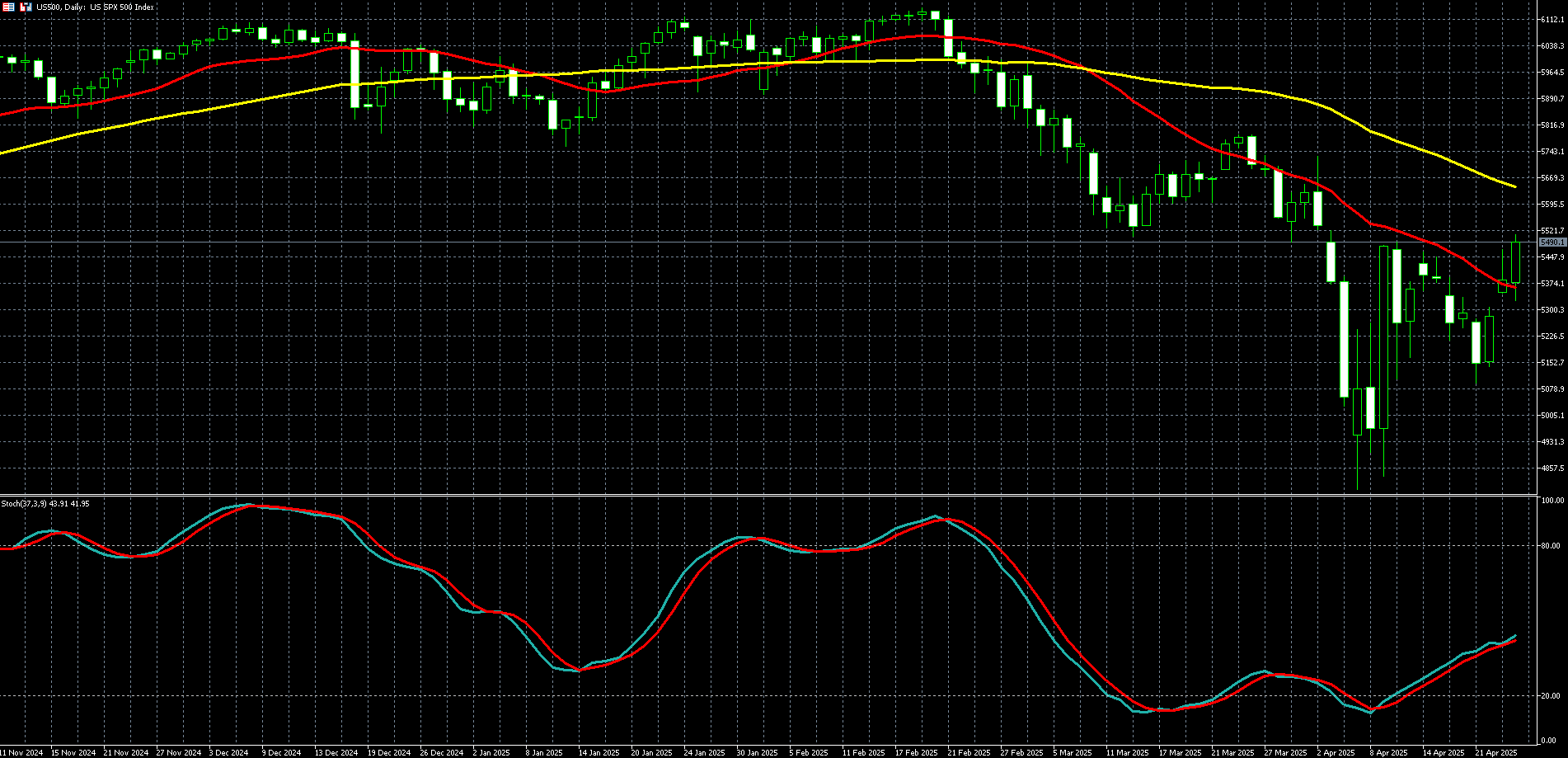Select the 21 Apr 2025 date label
The height and width of the screenshot is (758, 1568).
pyautogui.click(x=1495, y=752)
